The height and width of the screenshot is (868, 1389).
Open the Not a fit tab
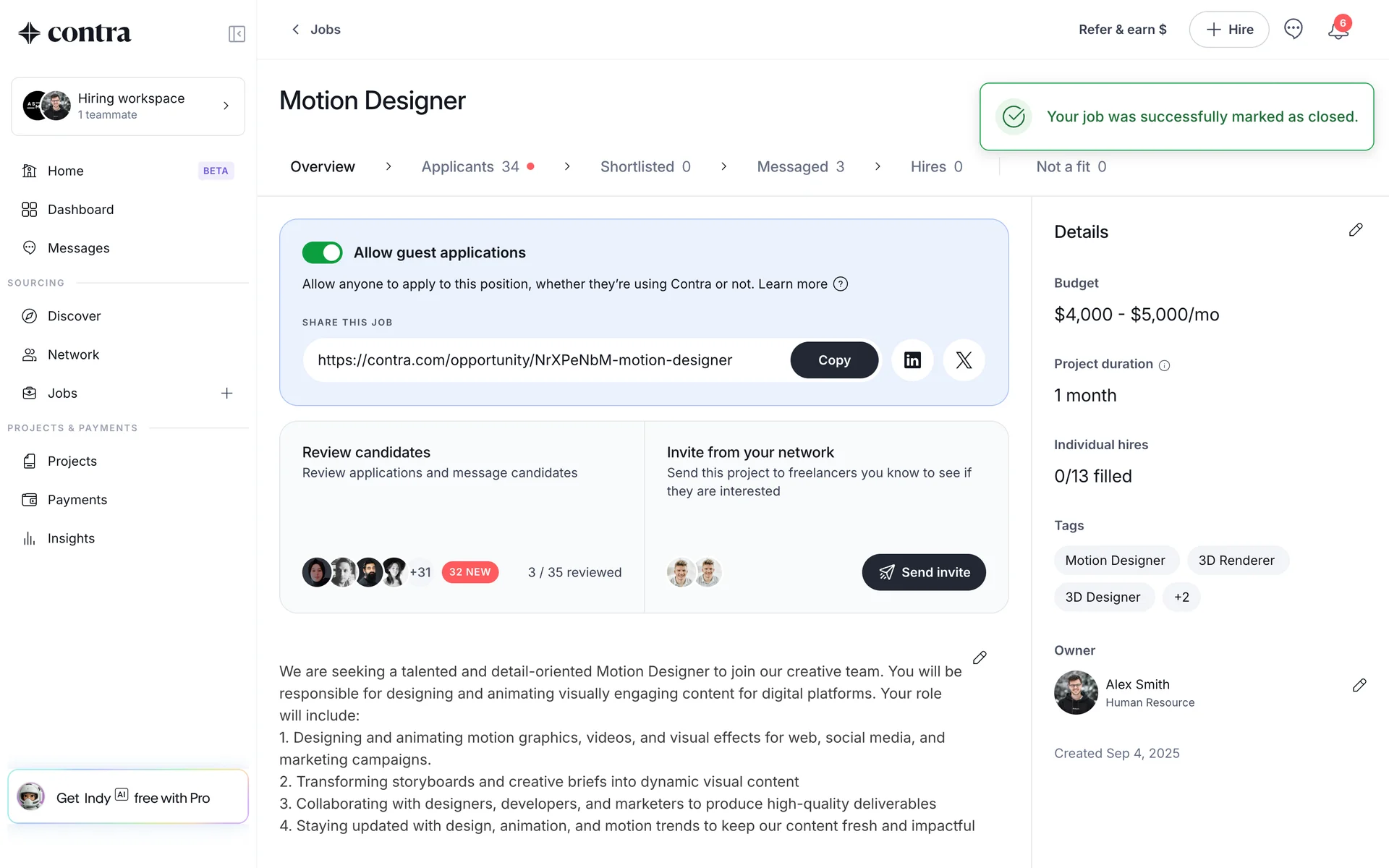pos(1071,167)
